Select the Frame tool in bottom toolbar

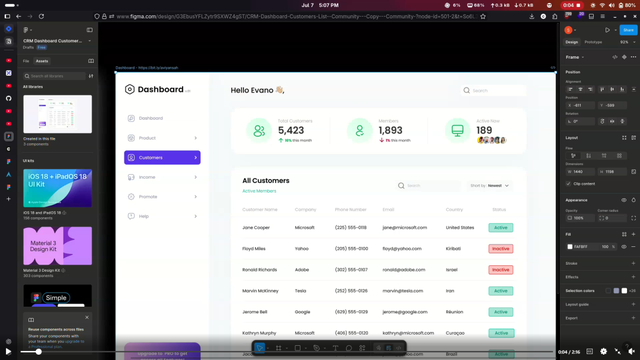(278, 348)
